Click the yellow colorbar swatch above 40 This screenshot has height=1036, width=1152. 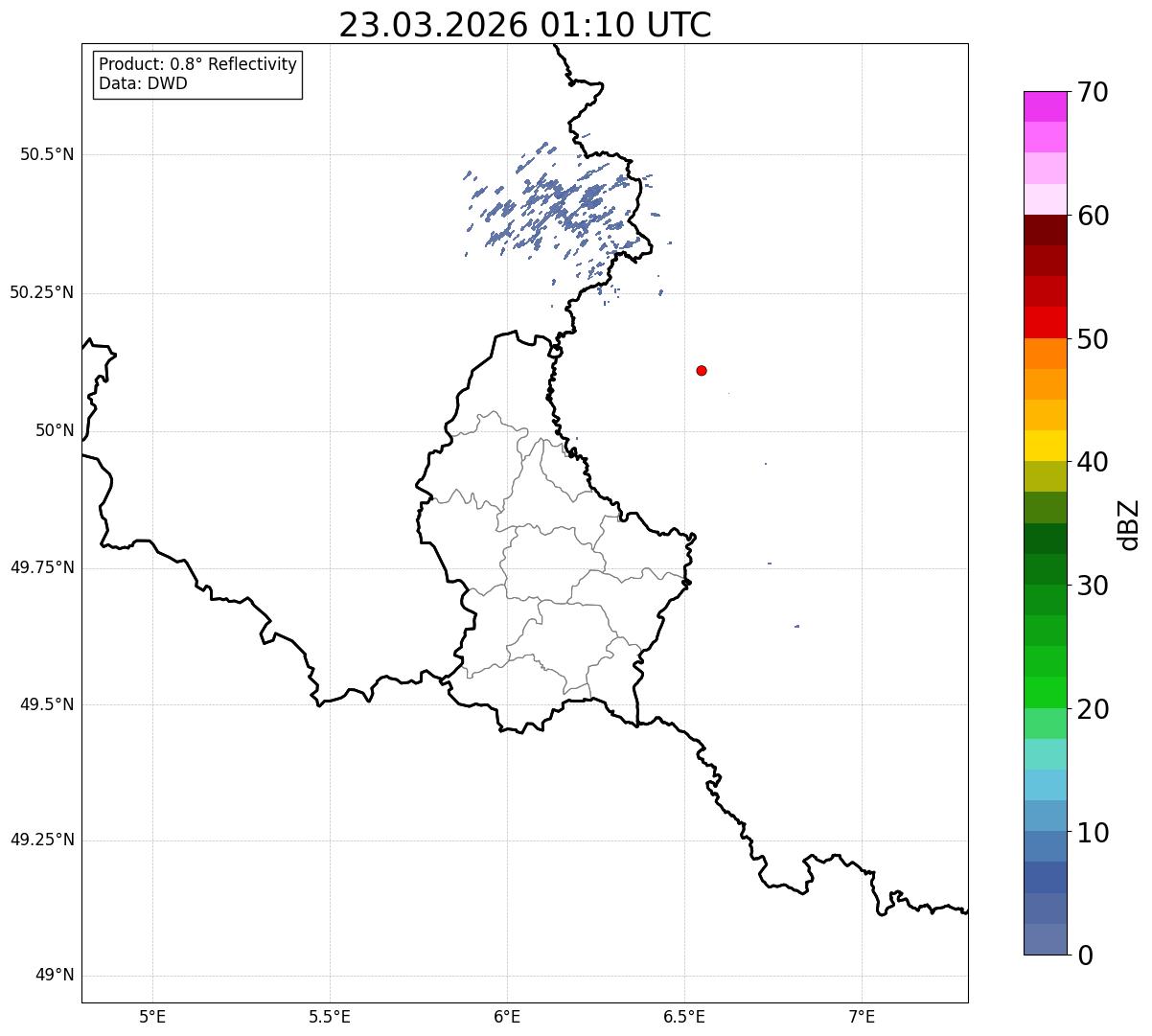coord(1045,446)
